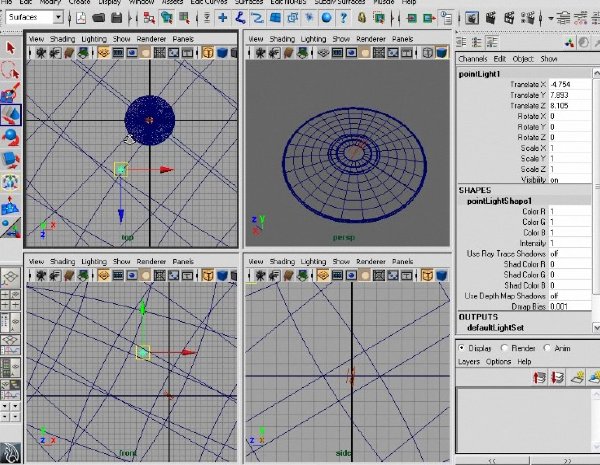Click the Make Live magnet sphere icon
The image size is (600, 465).
326,18
